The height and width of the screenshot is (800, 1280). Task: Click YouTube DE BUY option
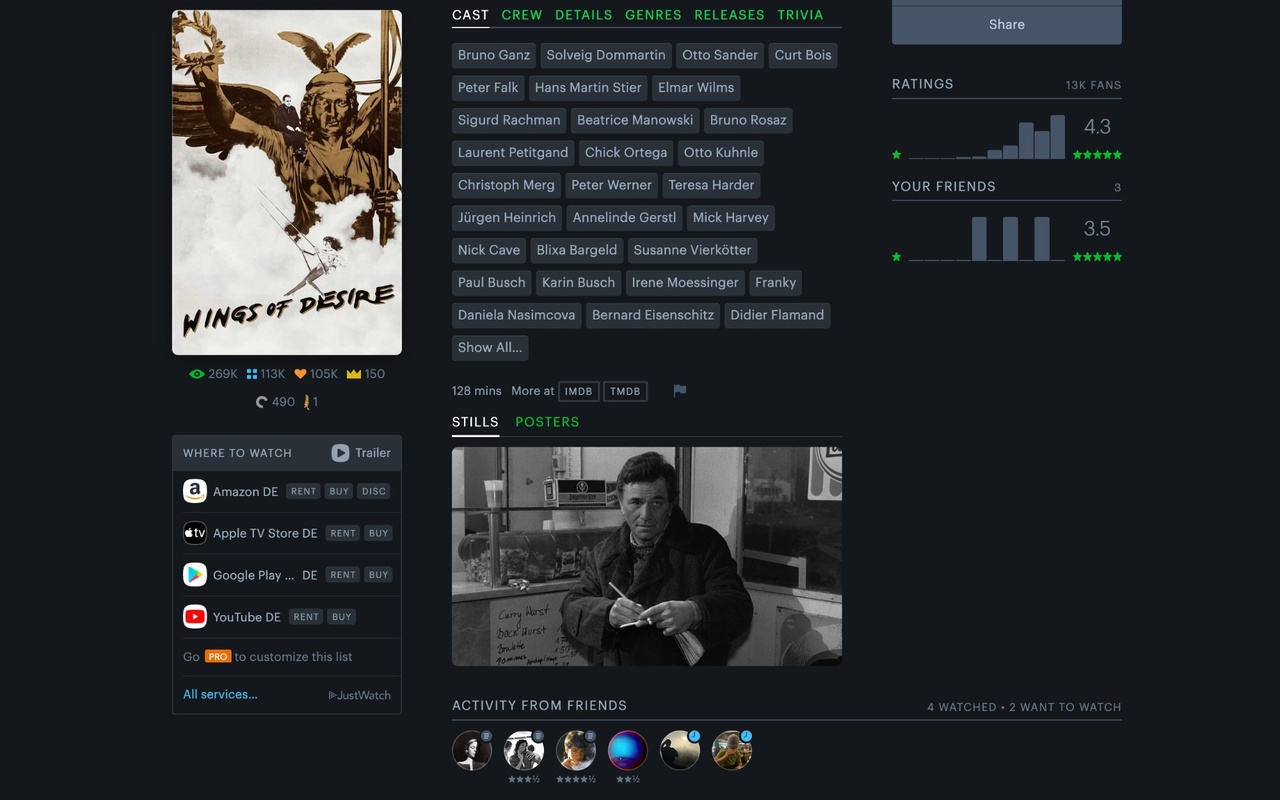point(342,617)
